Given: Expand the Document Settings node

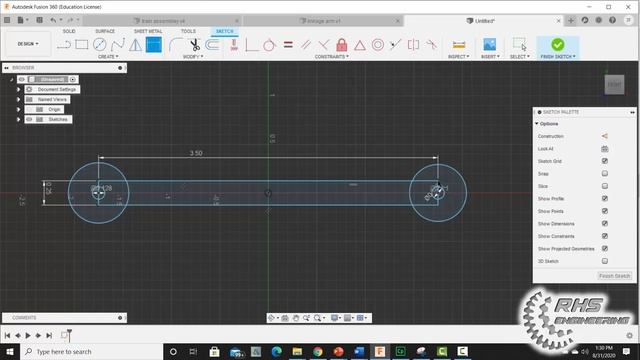Looking at the screenshot, I should (18, 89).
